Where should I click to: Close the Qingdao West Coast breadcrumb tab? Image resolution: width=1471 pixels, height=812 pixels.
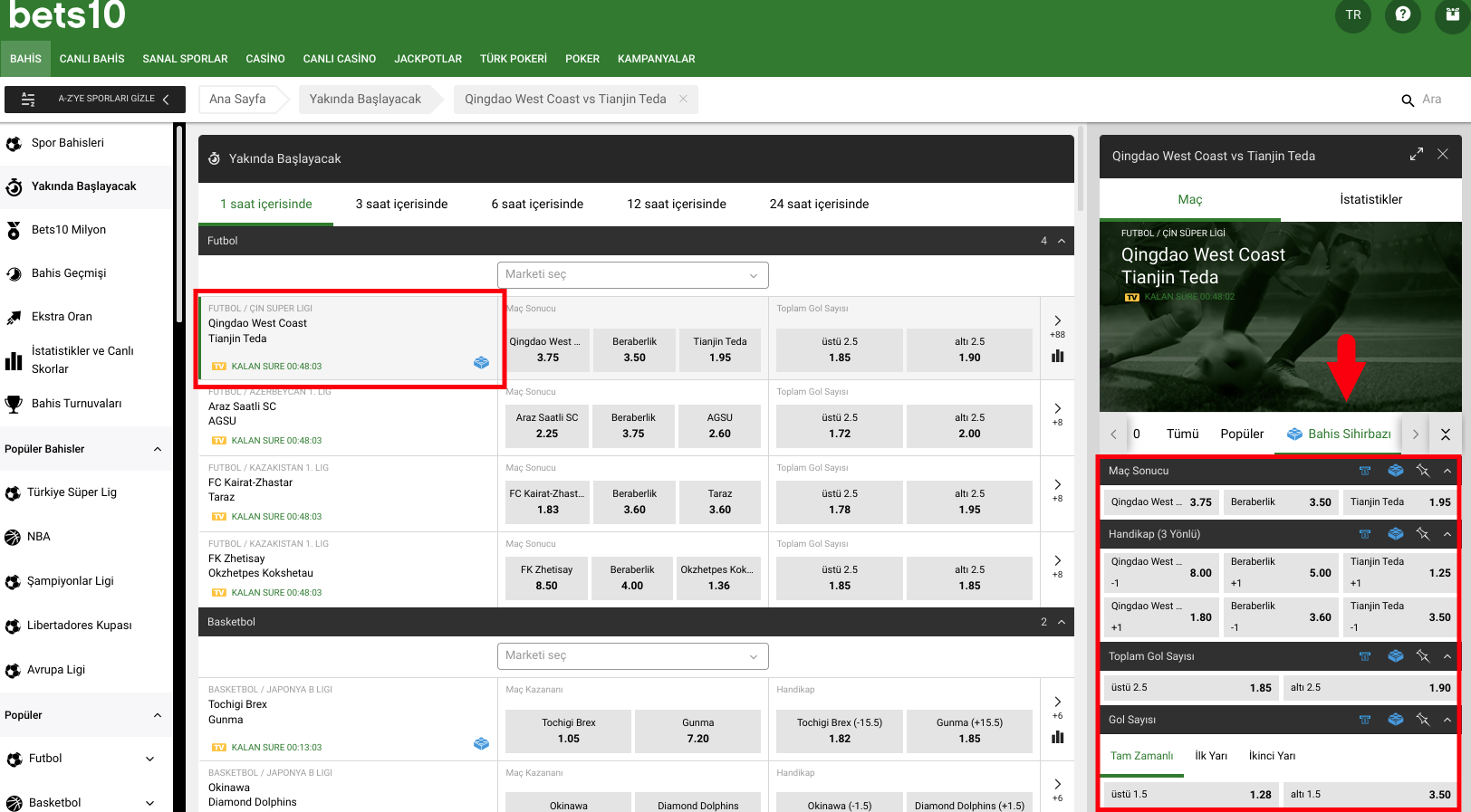tap(683, 99)
